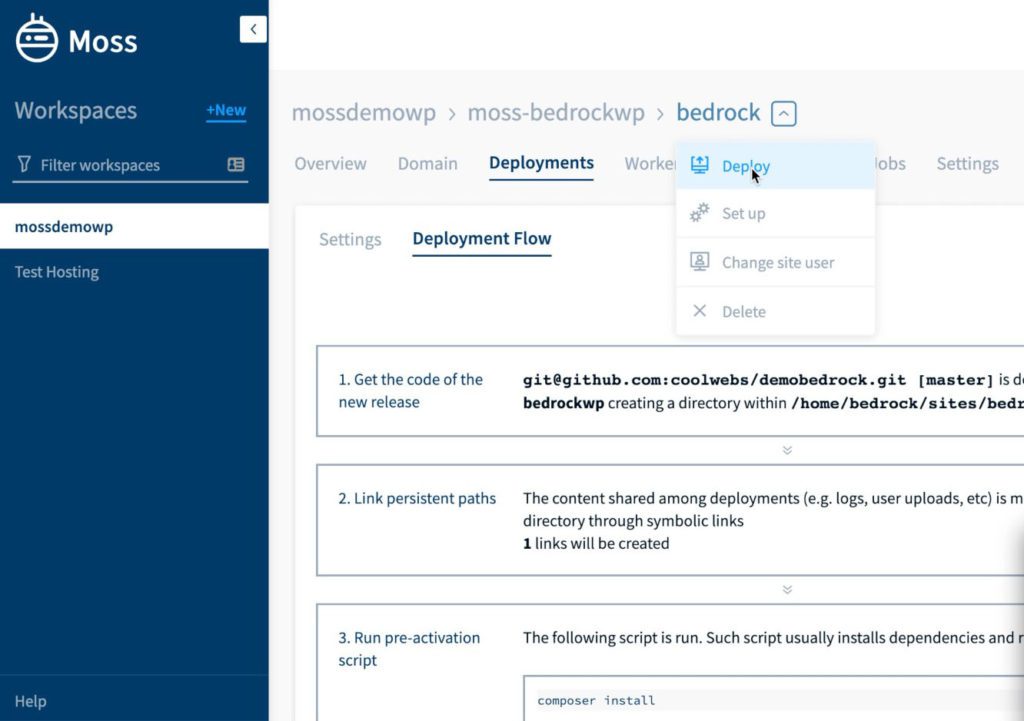Viewport: 1024px width, 721px height.
Task: Click the Change site user monitor icon
Action: pos(700,262)
